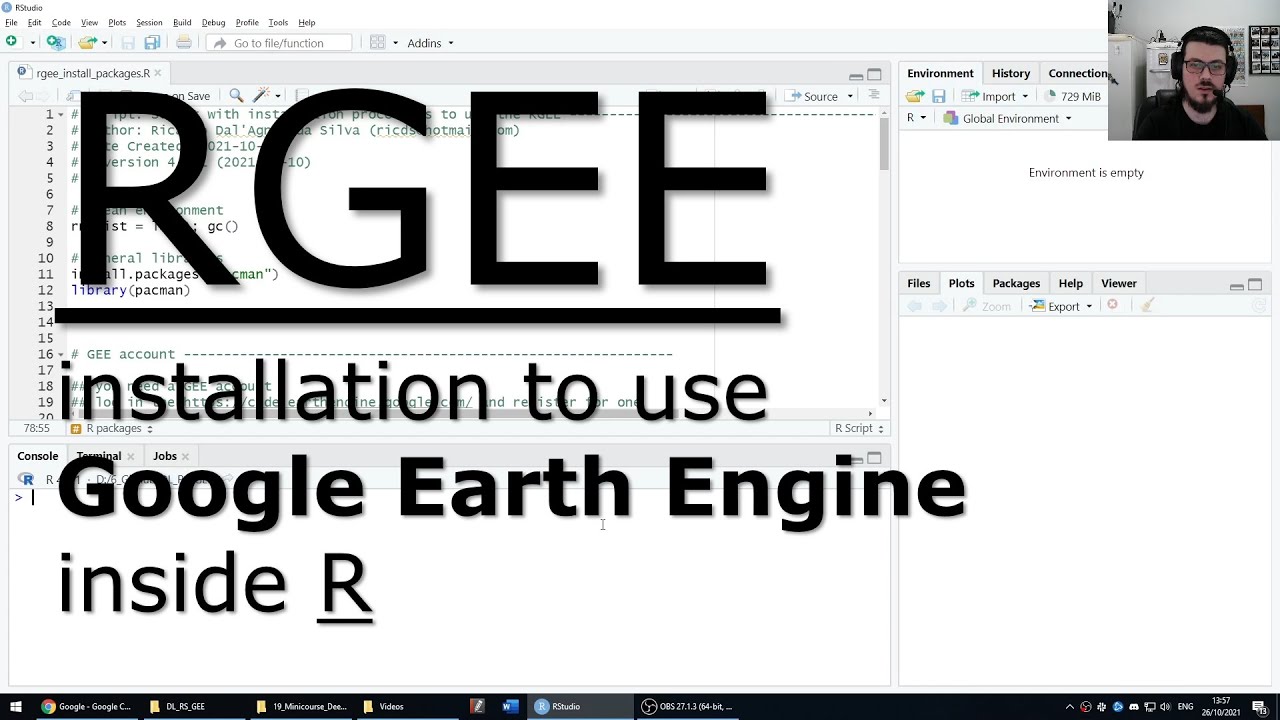Switch to OBS 27.1.3 in the taskbar
Viewport: 1280px width, 720px height.
pyautogui.click(x=687, y=706)
